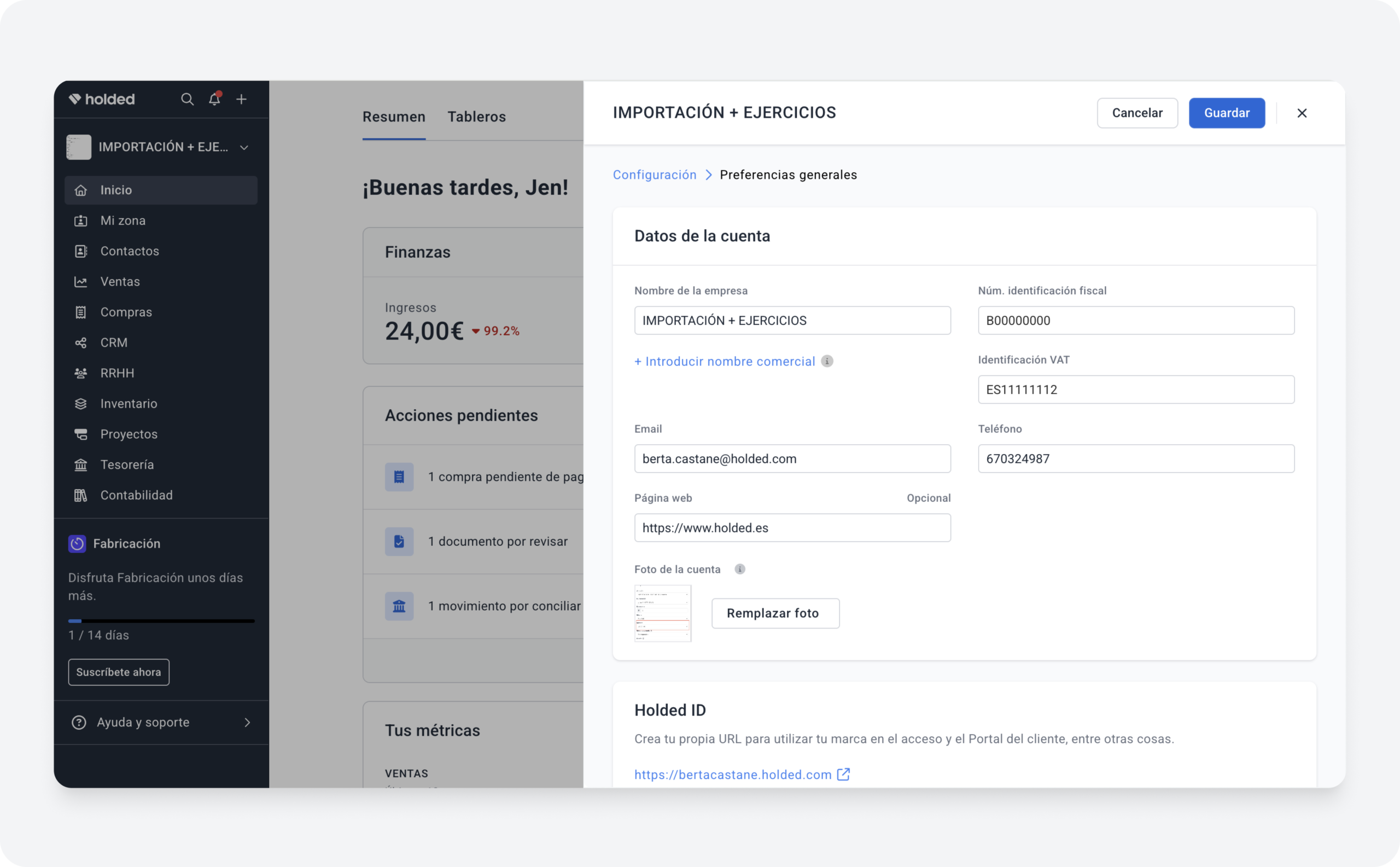1400x867 pixels.
Task: Click info icon beside Foto de la cuenta
Action: click(x=740, y=569)
